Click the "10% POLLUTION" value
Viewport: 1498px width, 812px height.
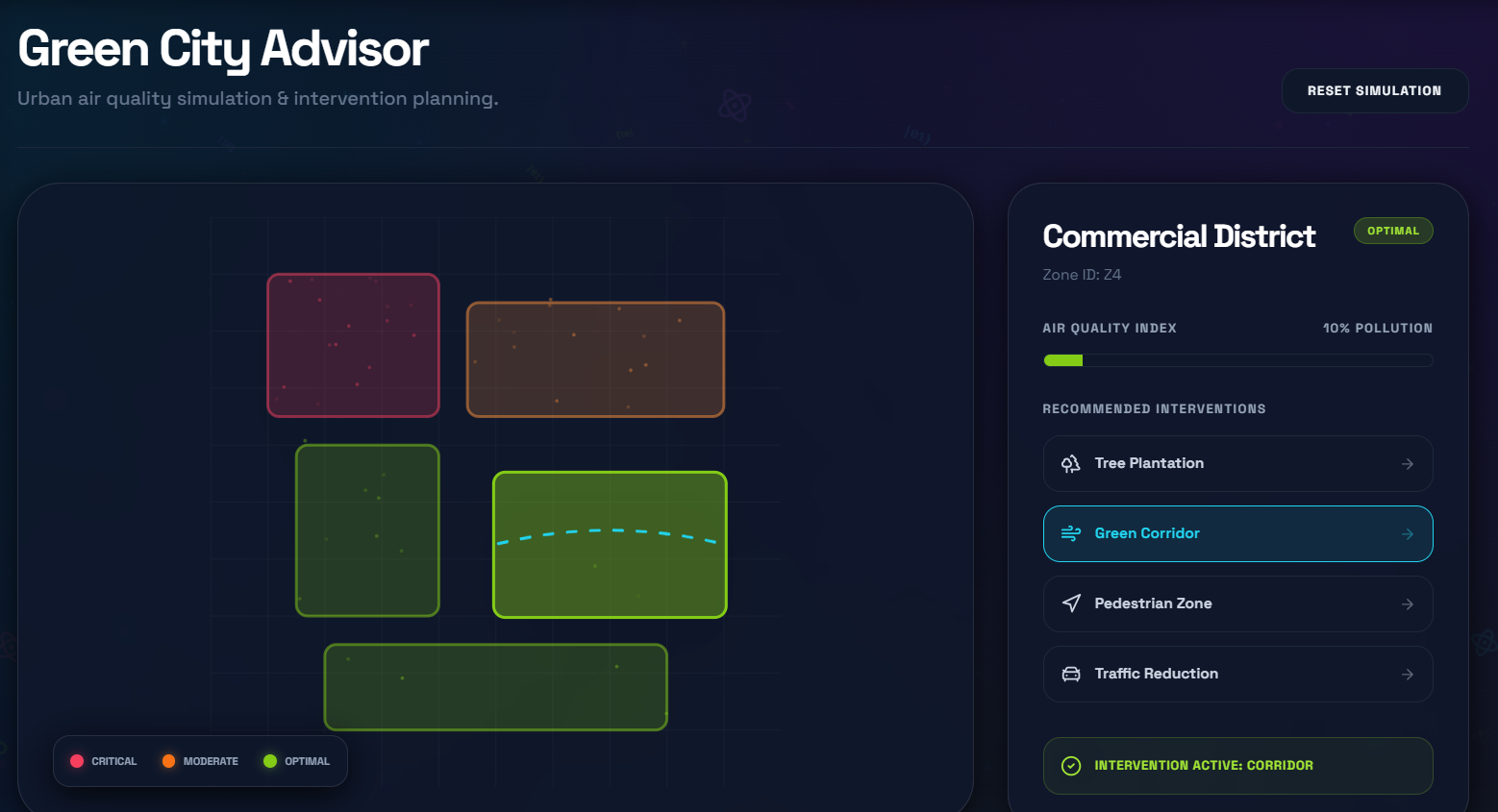pos(1377,329)
